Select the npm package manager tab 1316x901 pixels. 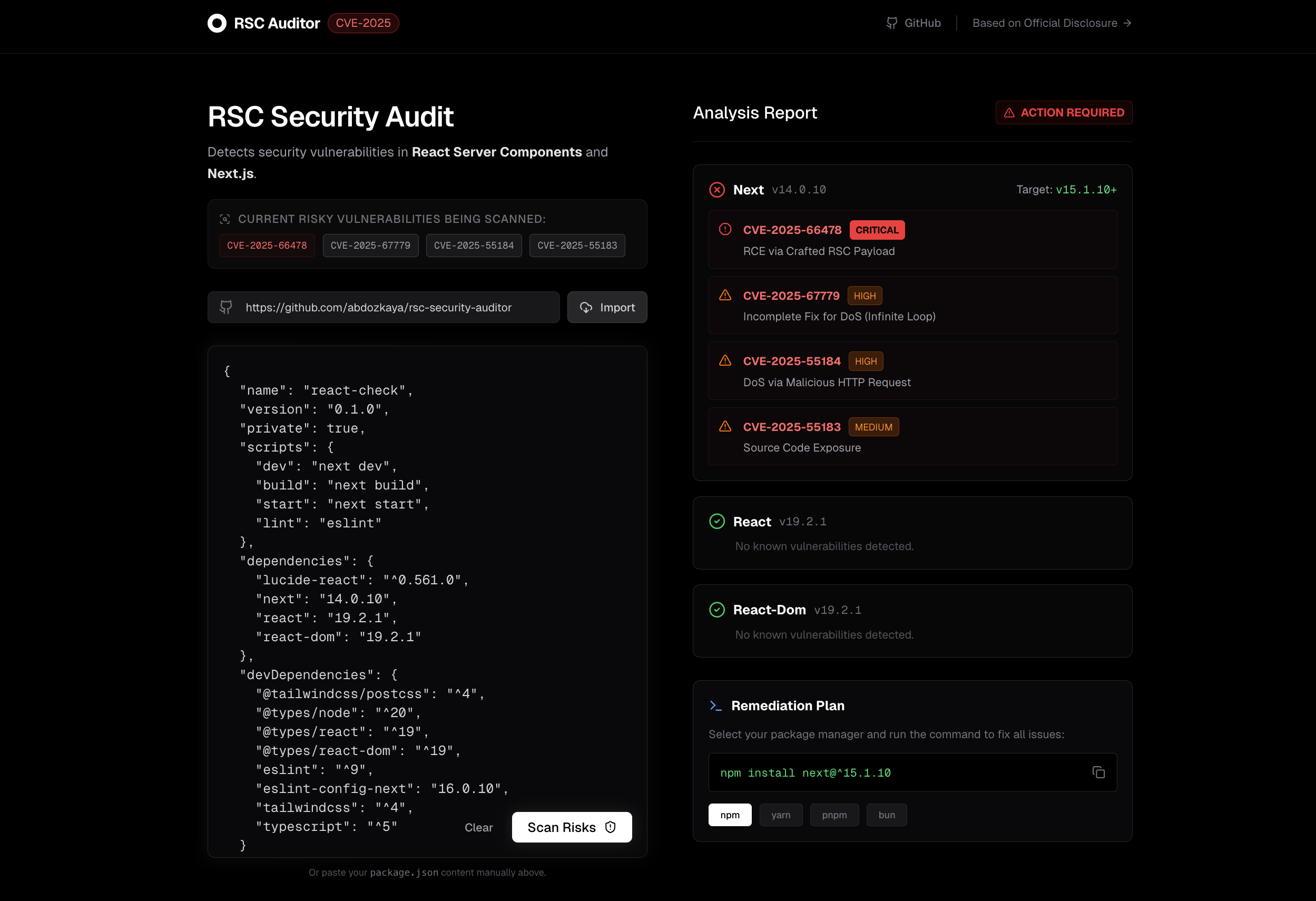(x=730, y=815)
